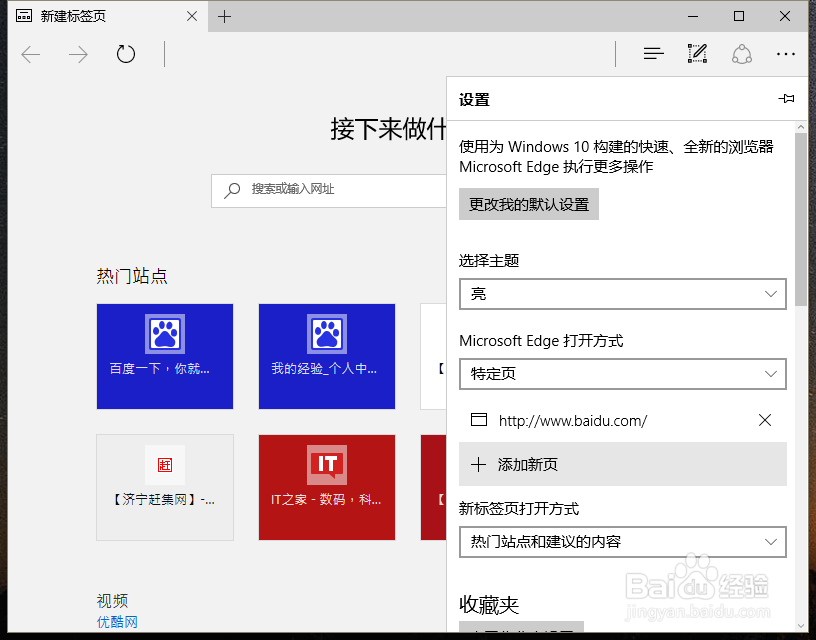Close the 新建标签页 tab

[192, 17]
